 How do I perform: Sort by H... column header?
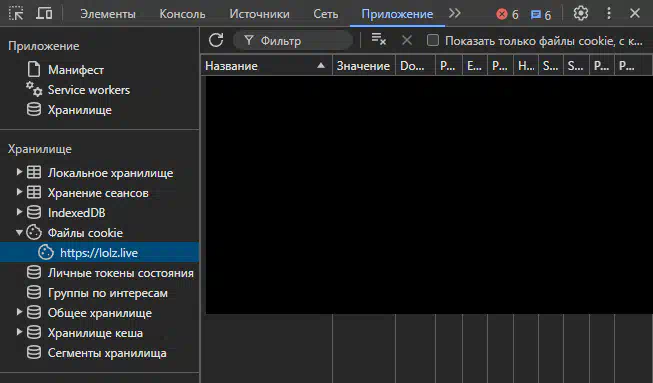click(x=526, y=66)
